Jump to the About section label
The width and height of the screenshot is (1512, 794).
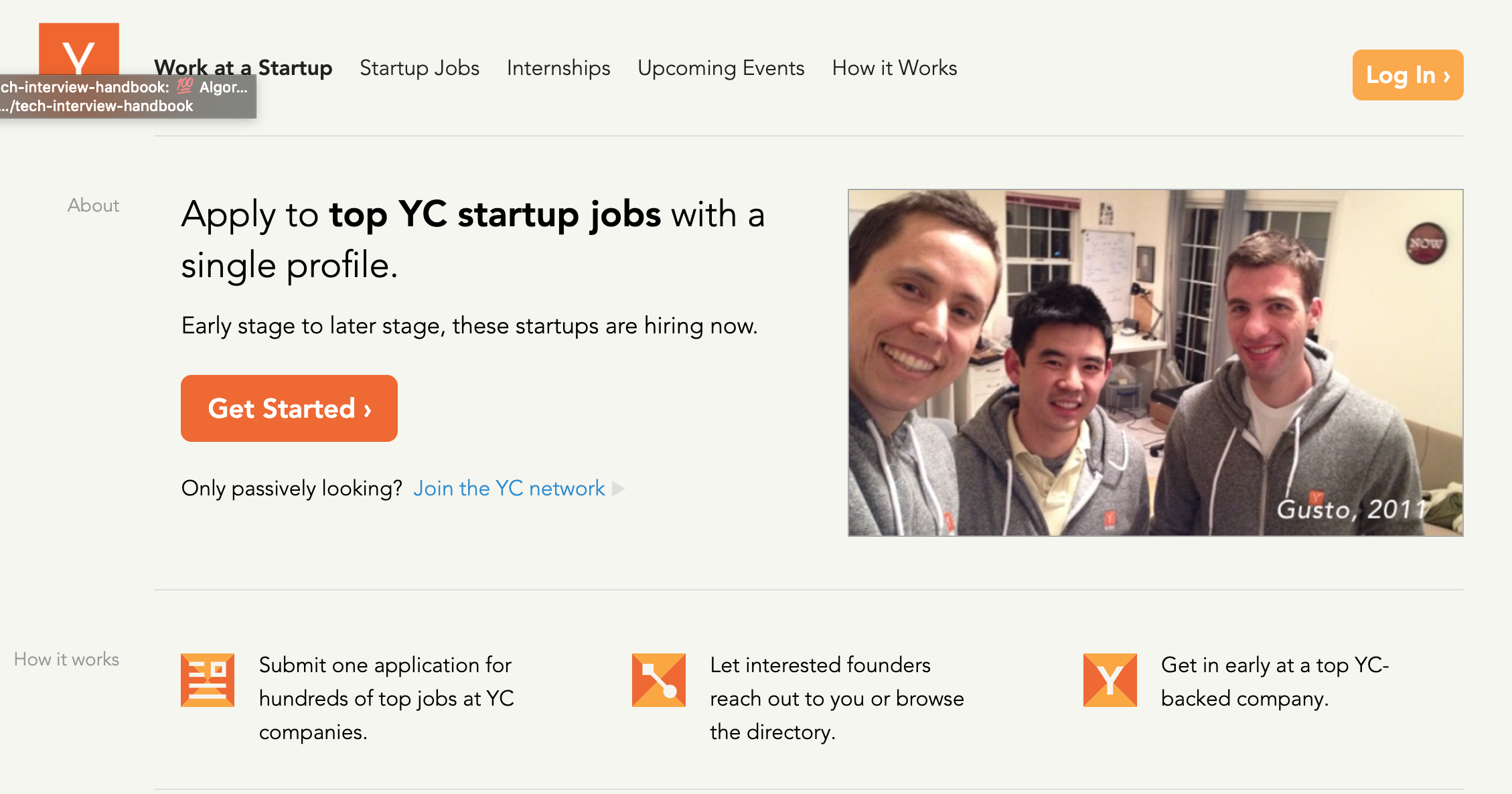[93, 206]
